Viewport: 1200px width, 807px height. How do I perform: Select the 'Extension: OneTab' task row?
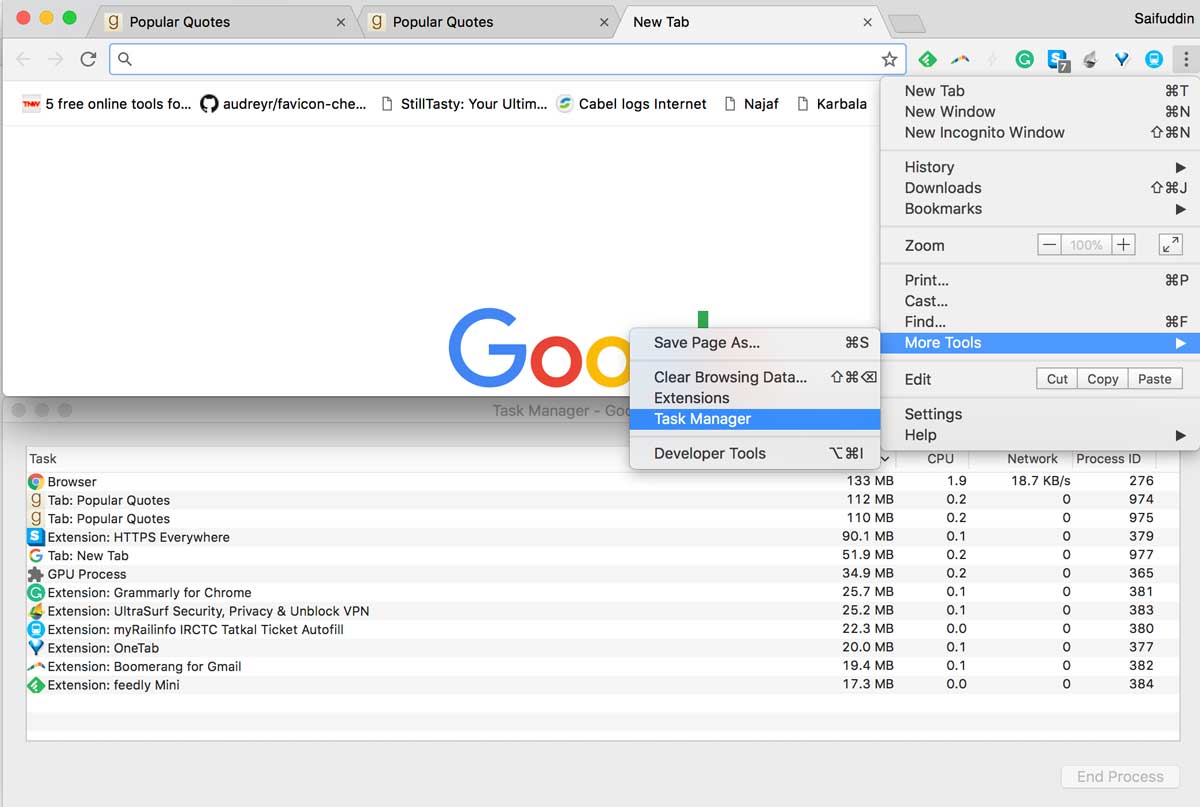(x=603, y=648)
